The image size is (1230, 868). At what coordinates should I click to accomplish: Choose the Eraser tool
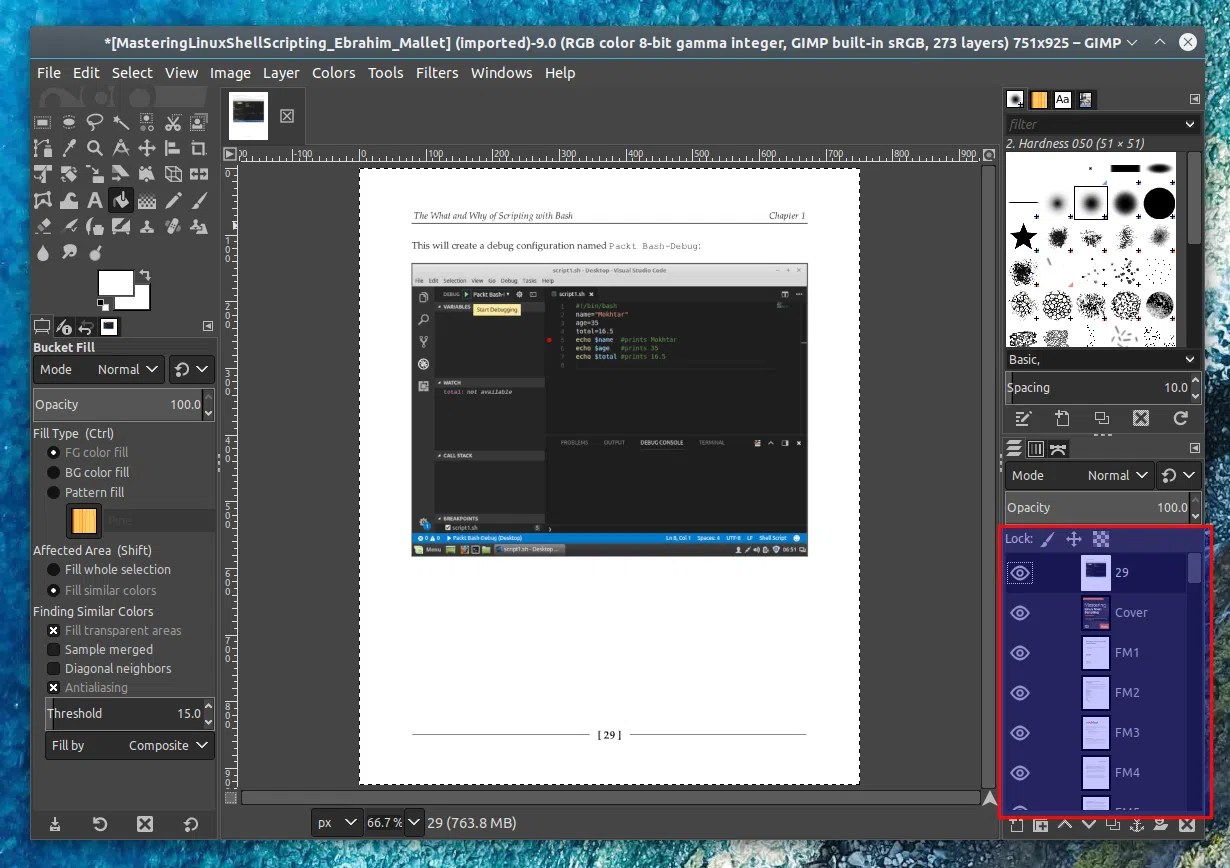(42, 225)
